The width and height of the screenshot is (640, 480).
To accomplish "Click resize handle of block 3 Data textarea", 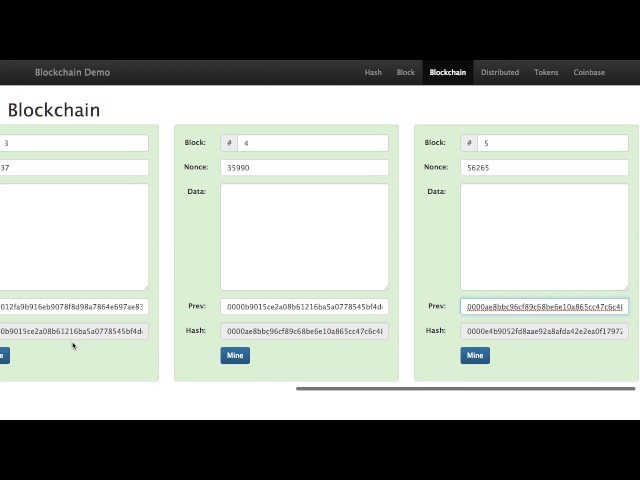I will pyautogui.click(x=145, y=287).
